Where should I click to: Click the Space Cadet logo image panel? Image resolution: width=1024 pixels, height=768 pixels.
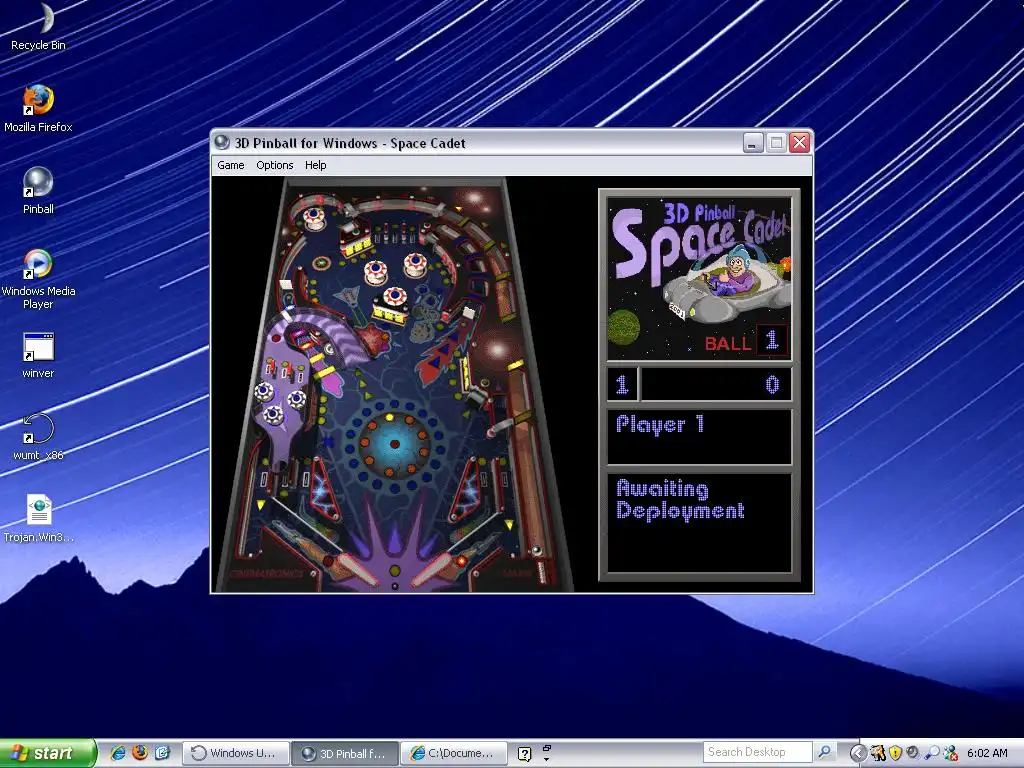click(x=699, y=278)
